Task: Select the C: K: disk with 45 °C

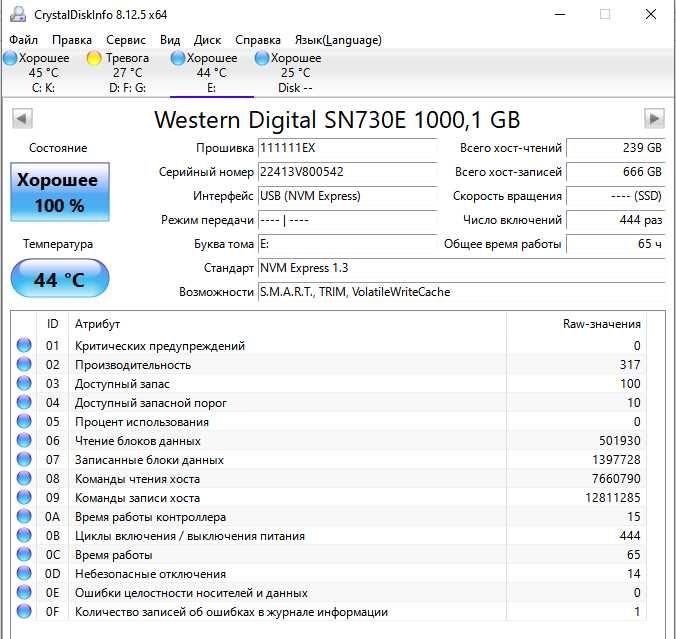Action: pos(43,73)
